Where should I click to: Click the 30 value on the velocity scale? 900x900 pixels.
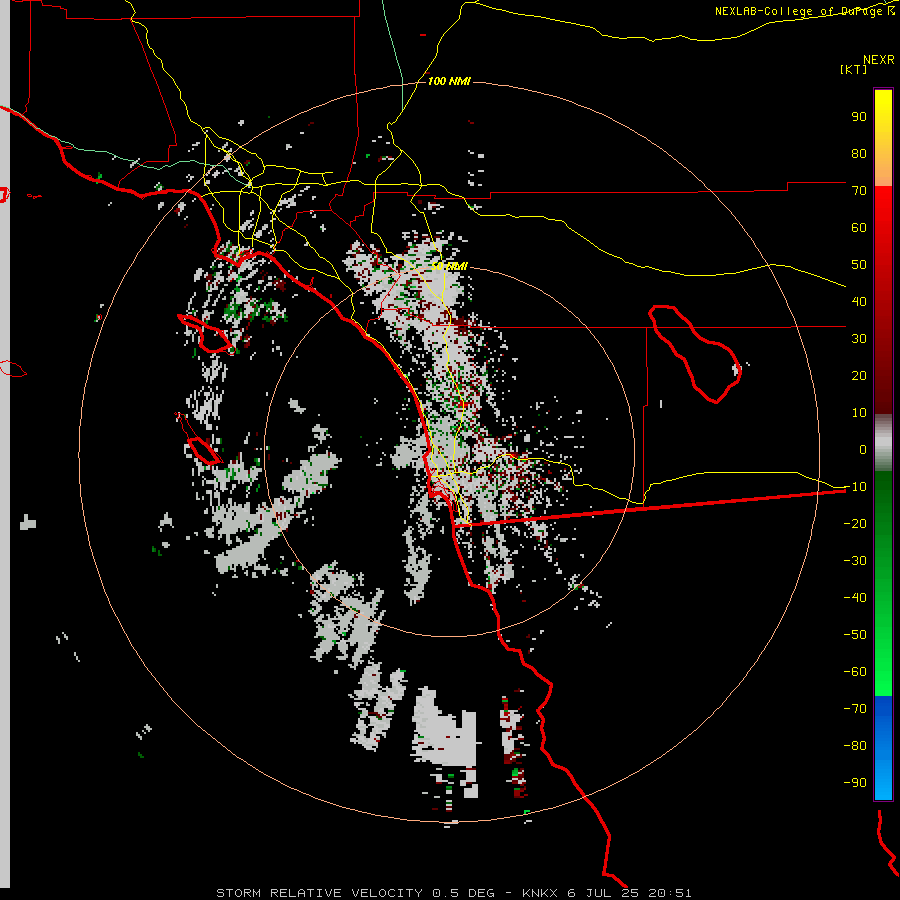859,339
